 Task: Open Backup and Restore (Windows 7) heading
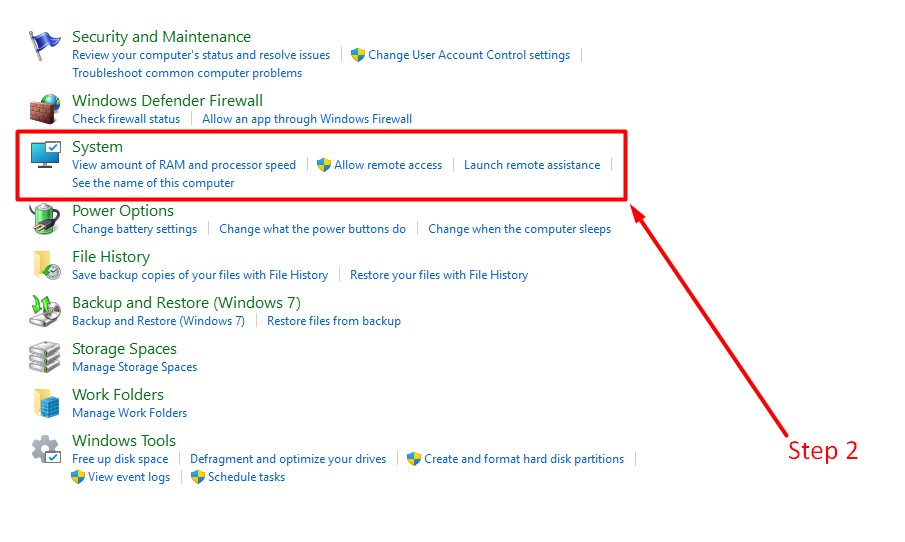click(x=186, y=303)
